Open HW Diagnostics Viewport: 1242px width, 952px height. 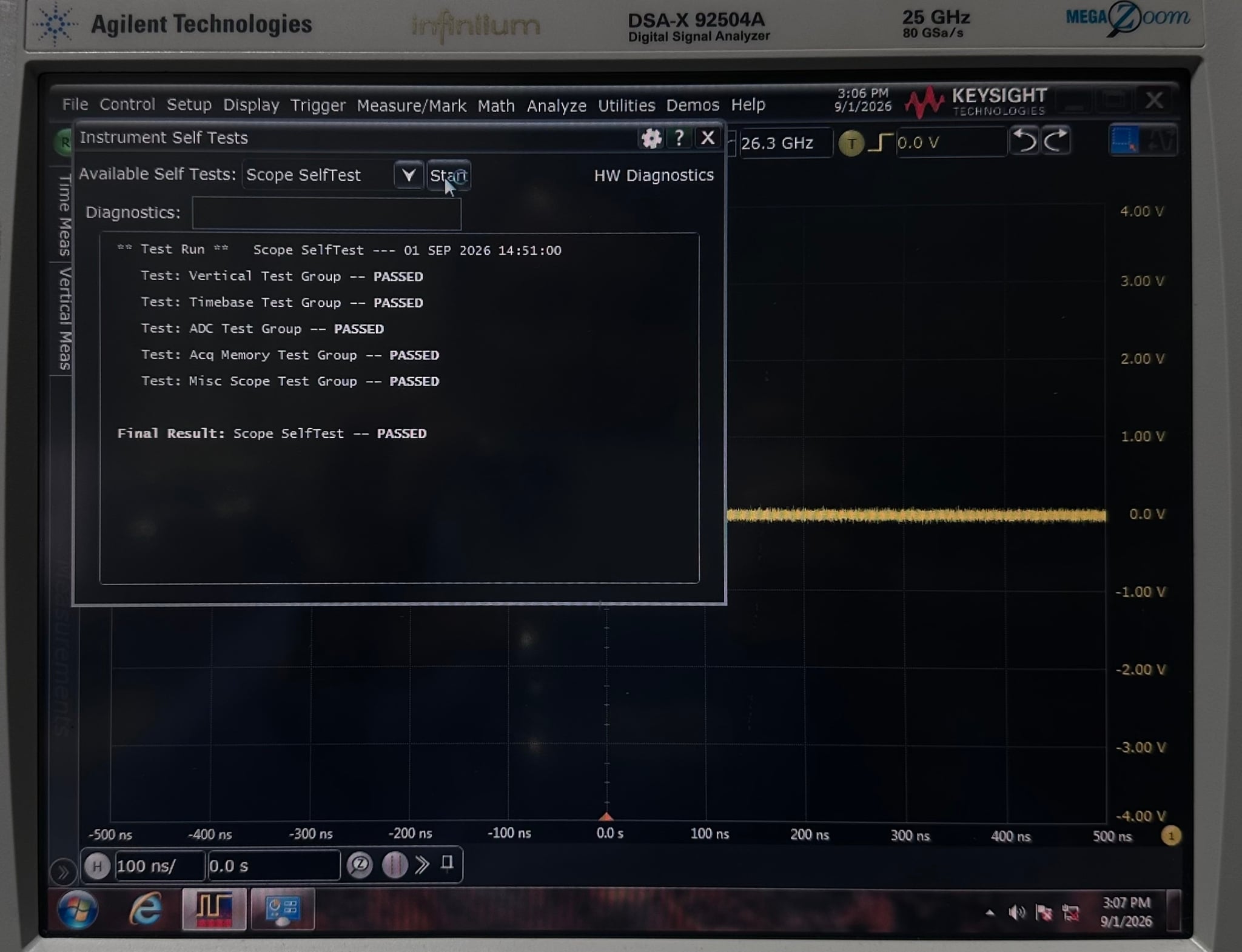[654, 175]
